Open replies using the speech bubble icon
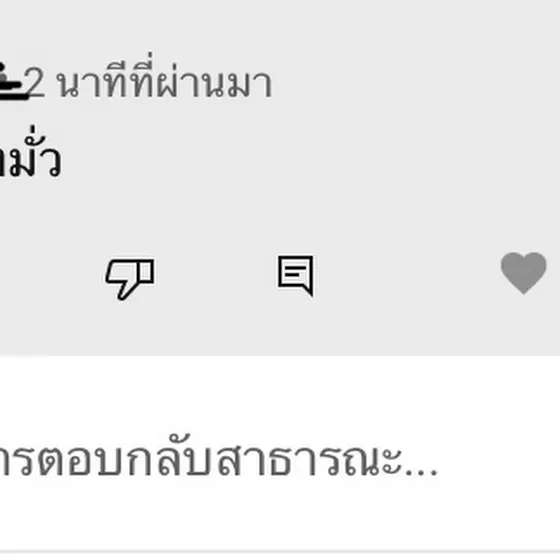 click(296, 275)
